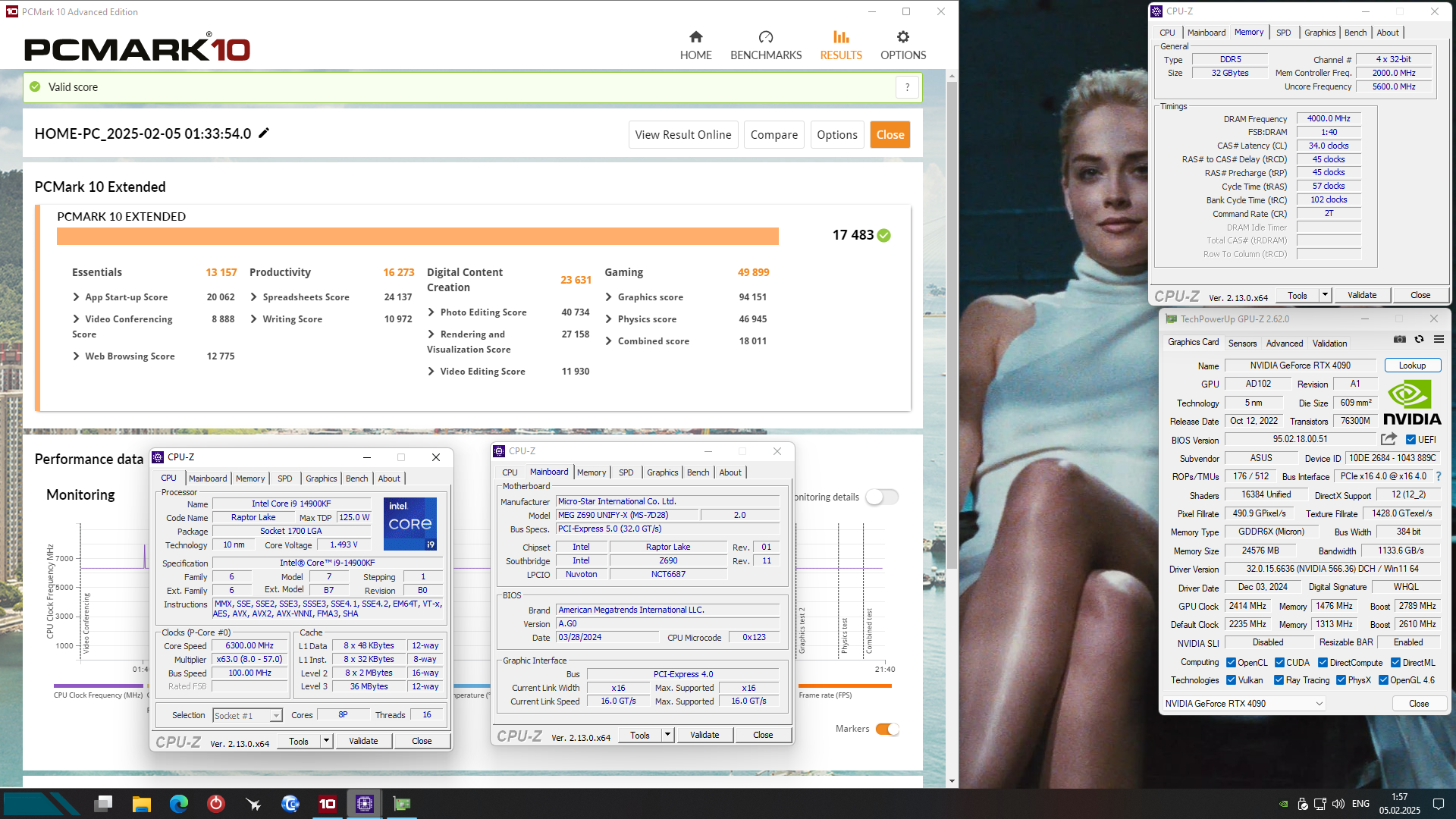Click Close button at bottom of GPU-Z

pyautogui.click(x=1418, y=704)
